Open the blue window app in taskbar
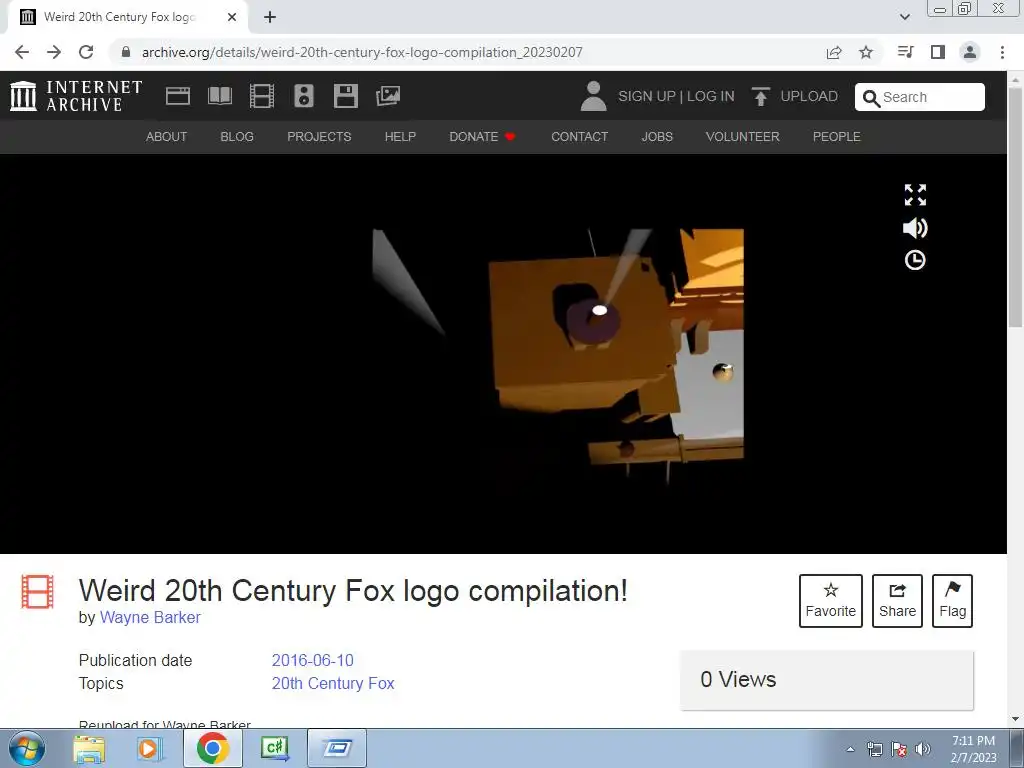The width and height of the screenshot is (1024, 768). point(337,748)
